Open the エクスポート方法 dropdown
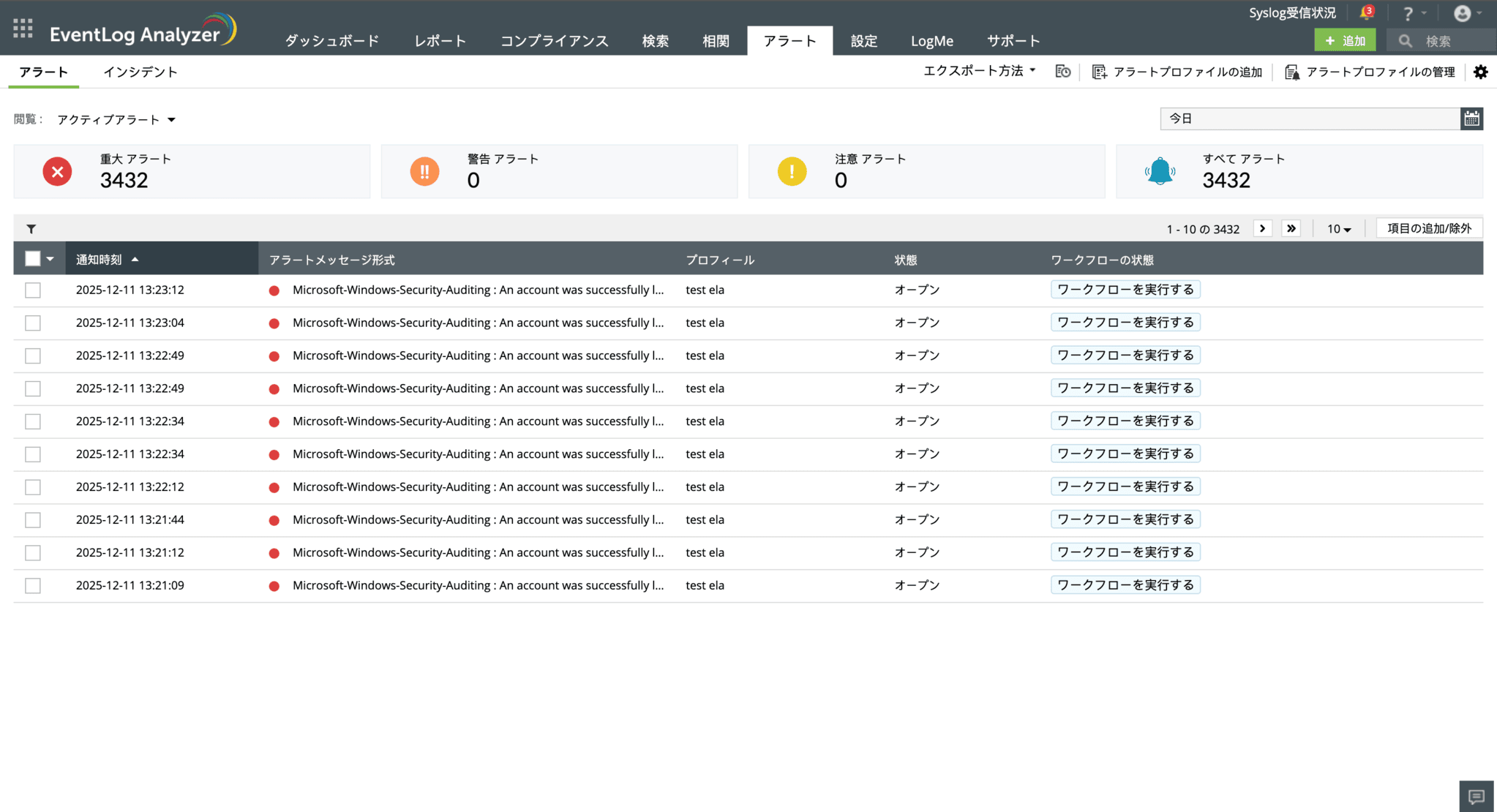1497x812 pixels. [979, 71]
